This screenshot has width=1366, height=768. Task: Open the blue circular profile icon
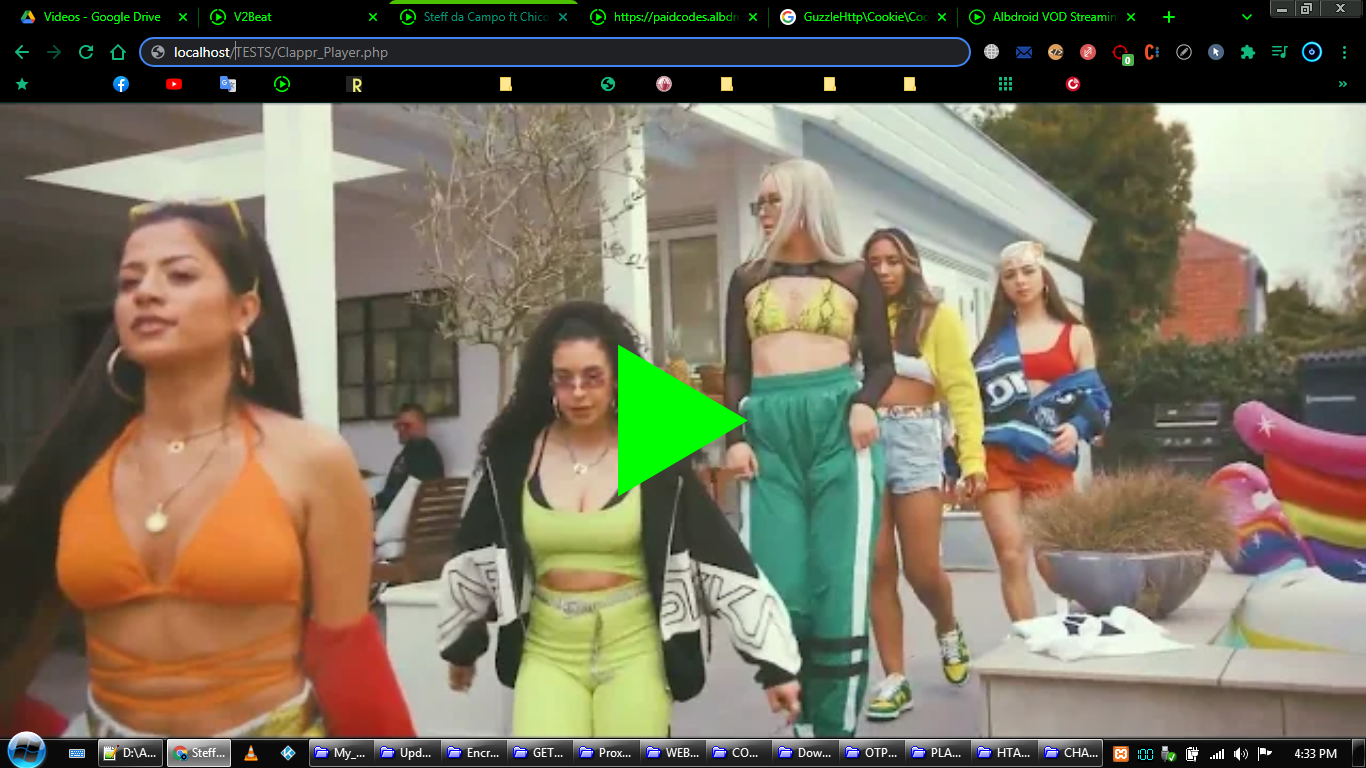1312,52
